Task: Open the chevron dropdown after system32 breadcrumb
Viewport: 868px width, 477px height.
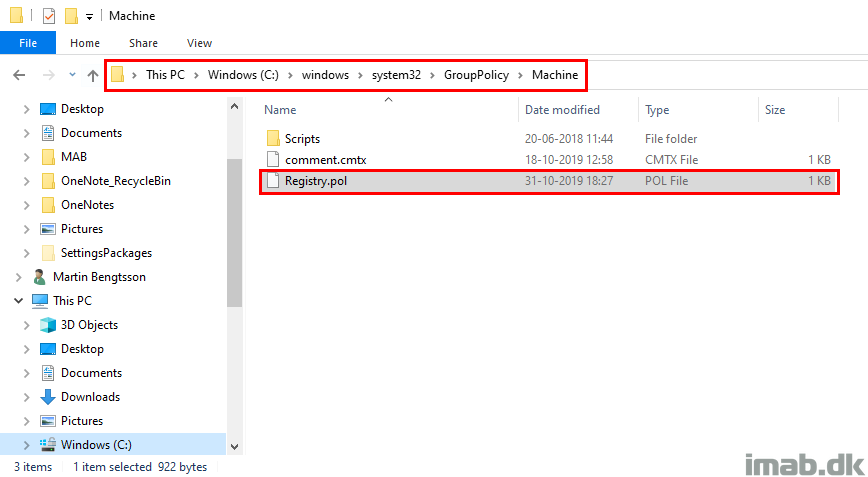Action: point(432,75)
